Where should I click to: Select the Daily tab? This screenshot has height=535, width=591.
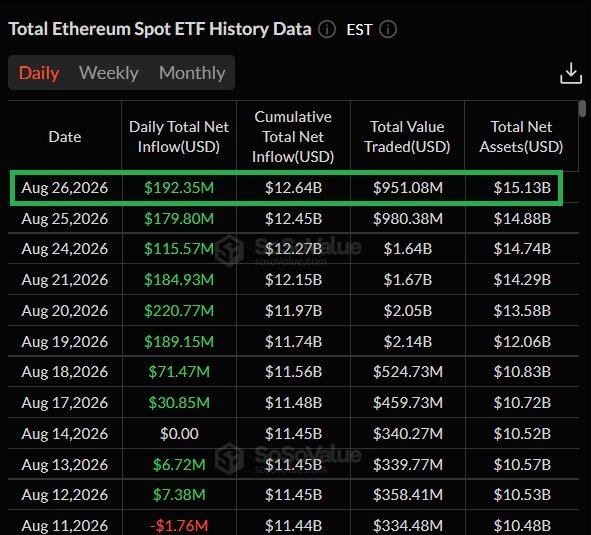click(39, 73)
